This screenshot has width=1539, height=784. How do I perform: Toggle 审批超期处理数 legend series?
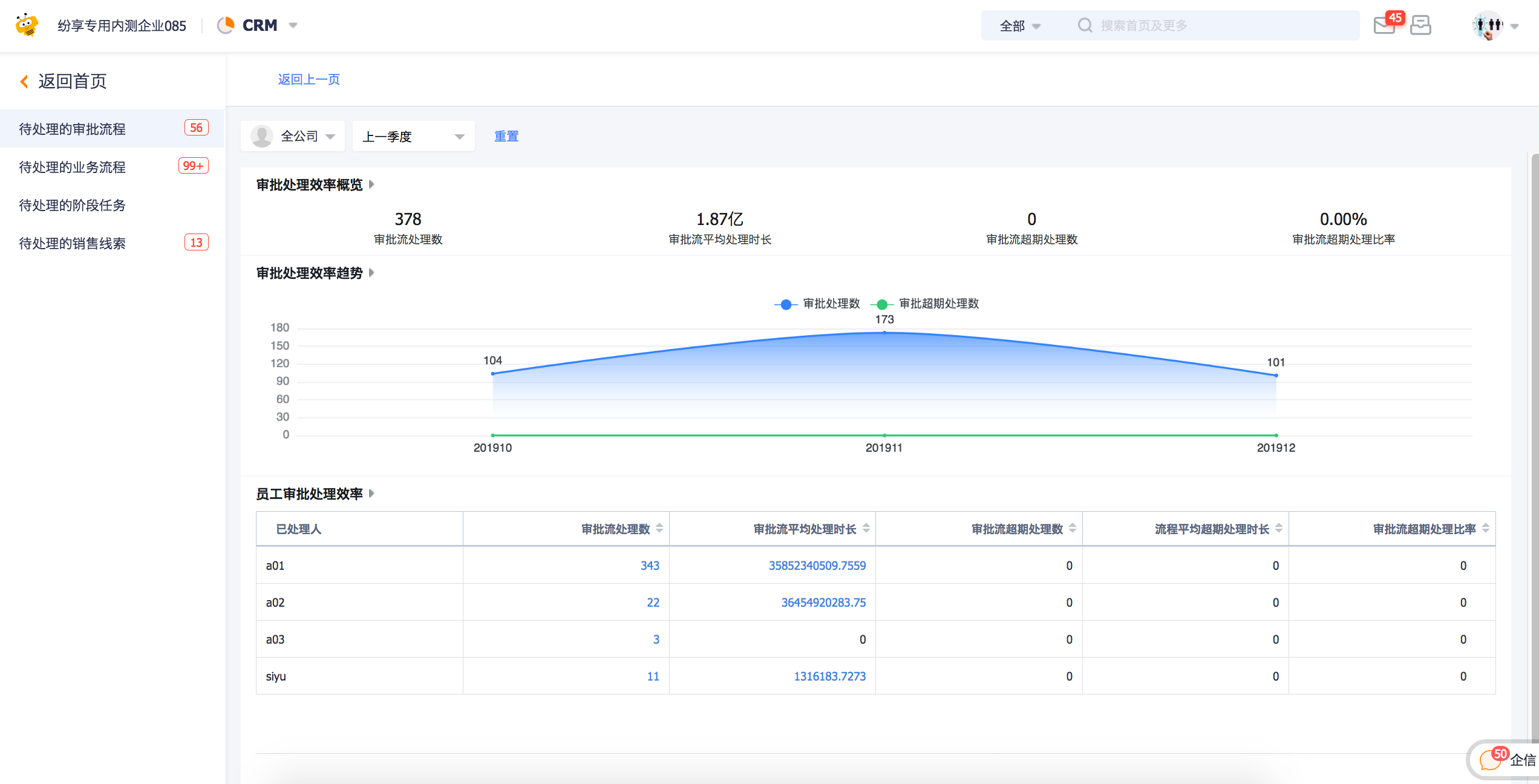tap(925, 304)
